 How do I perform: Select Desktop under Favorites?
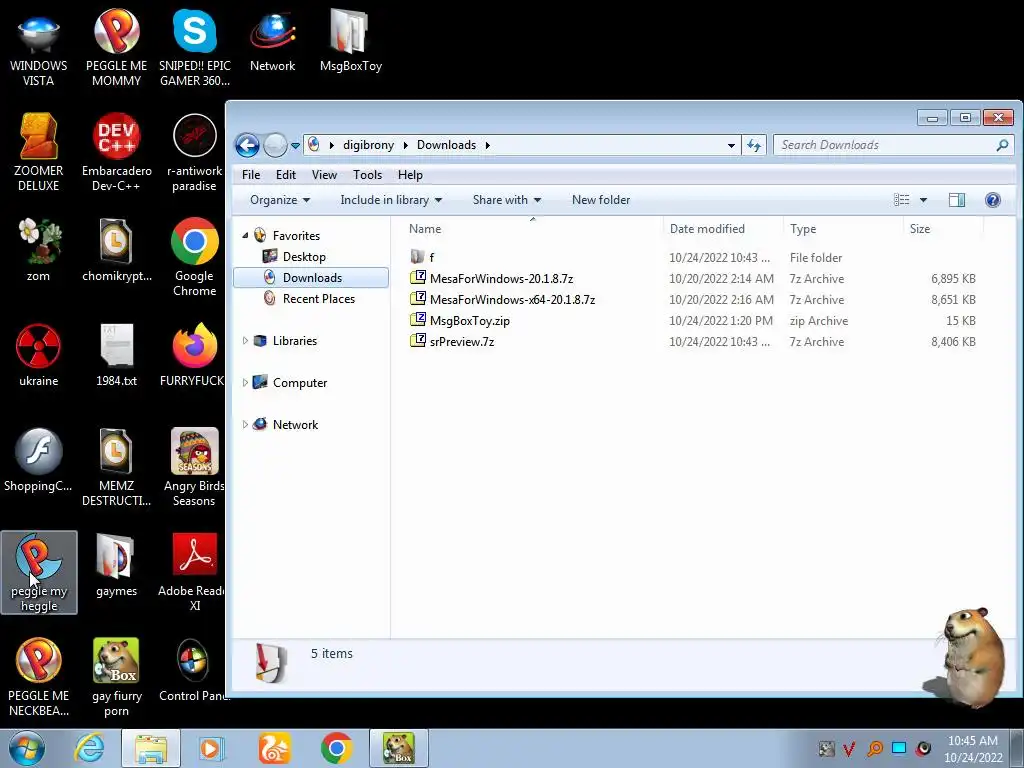click(304, 257)
